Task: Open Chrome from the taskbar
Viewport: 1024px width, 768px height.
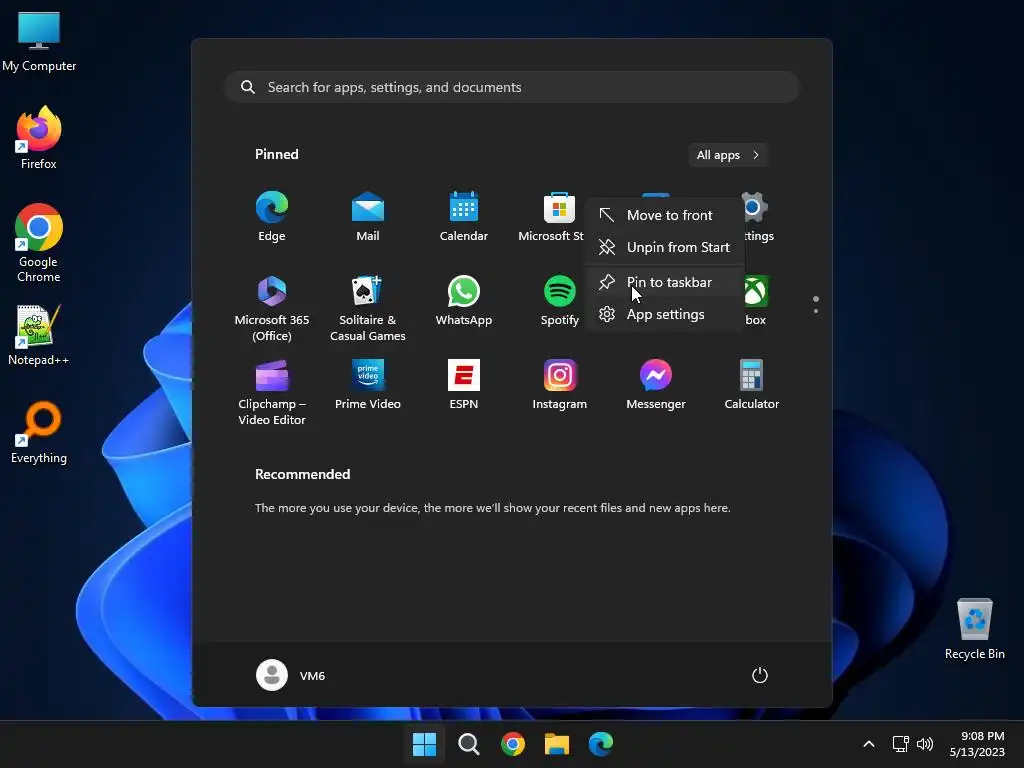Action: pyautogui.click(x=513, y=744)
